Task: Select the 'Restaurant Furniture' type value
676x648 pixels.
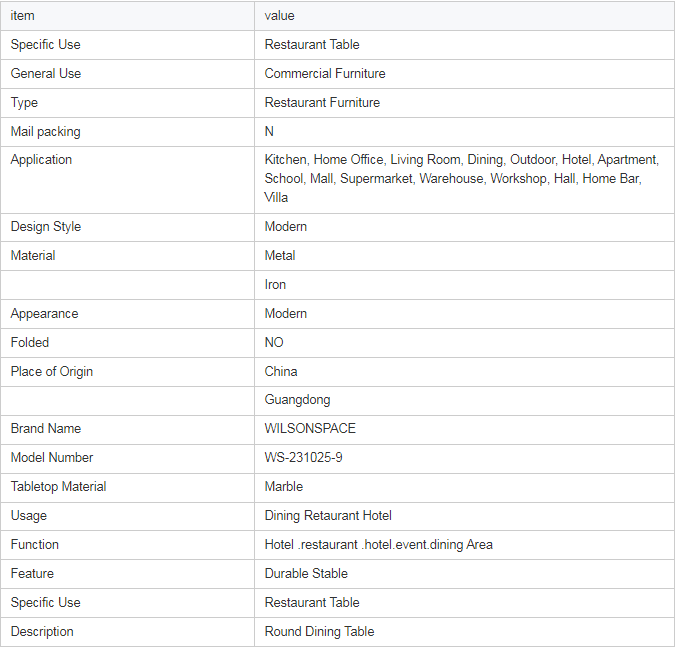Action: [322, 103]
